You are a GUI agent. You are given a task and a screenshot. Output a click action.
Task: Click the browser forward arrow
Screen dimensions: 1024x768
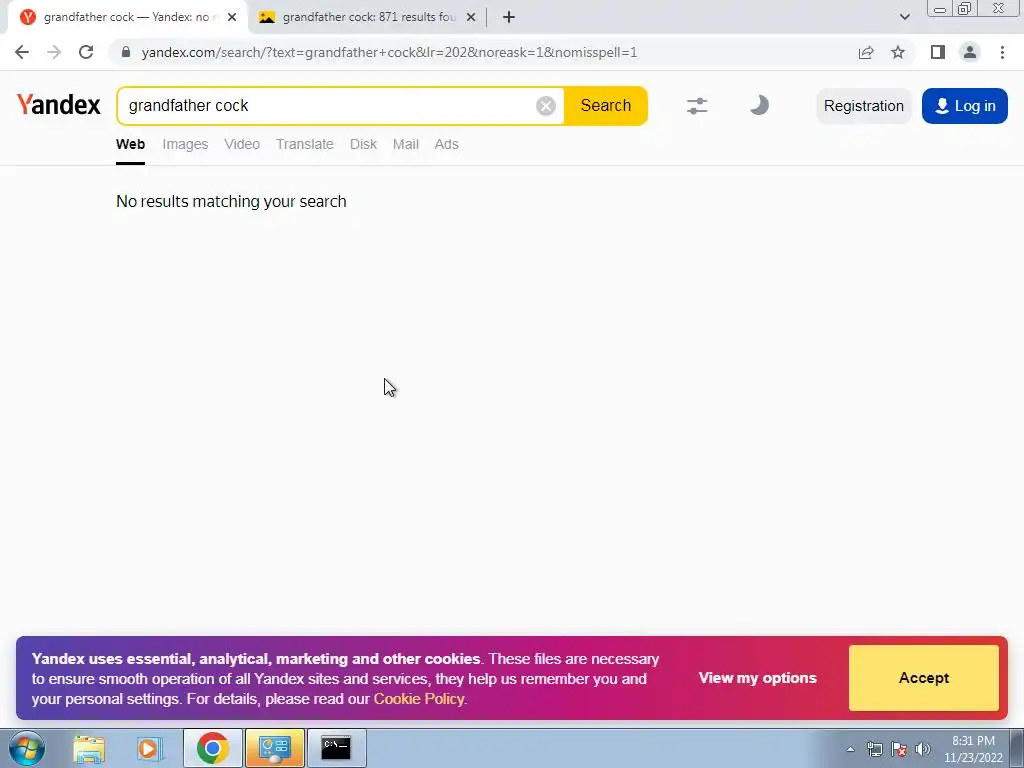click(54, 52)
